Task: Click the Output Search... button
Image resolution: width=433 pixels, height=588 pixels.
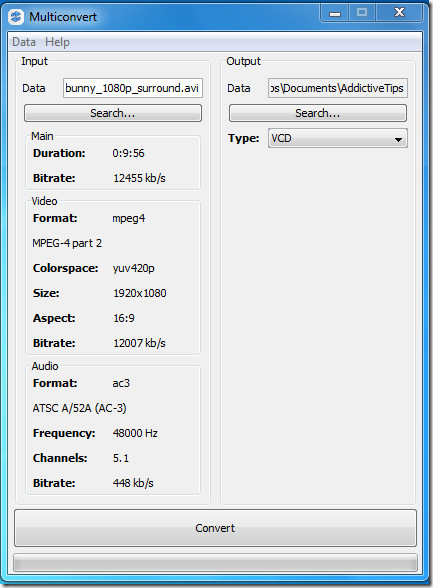Action: tap(318, 113)
